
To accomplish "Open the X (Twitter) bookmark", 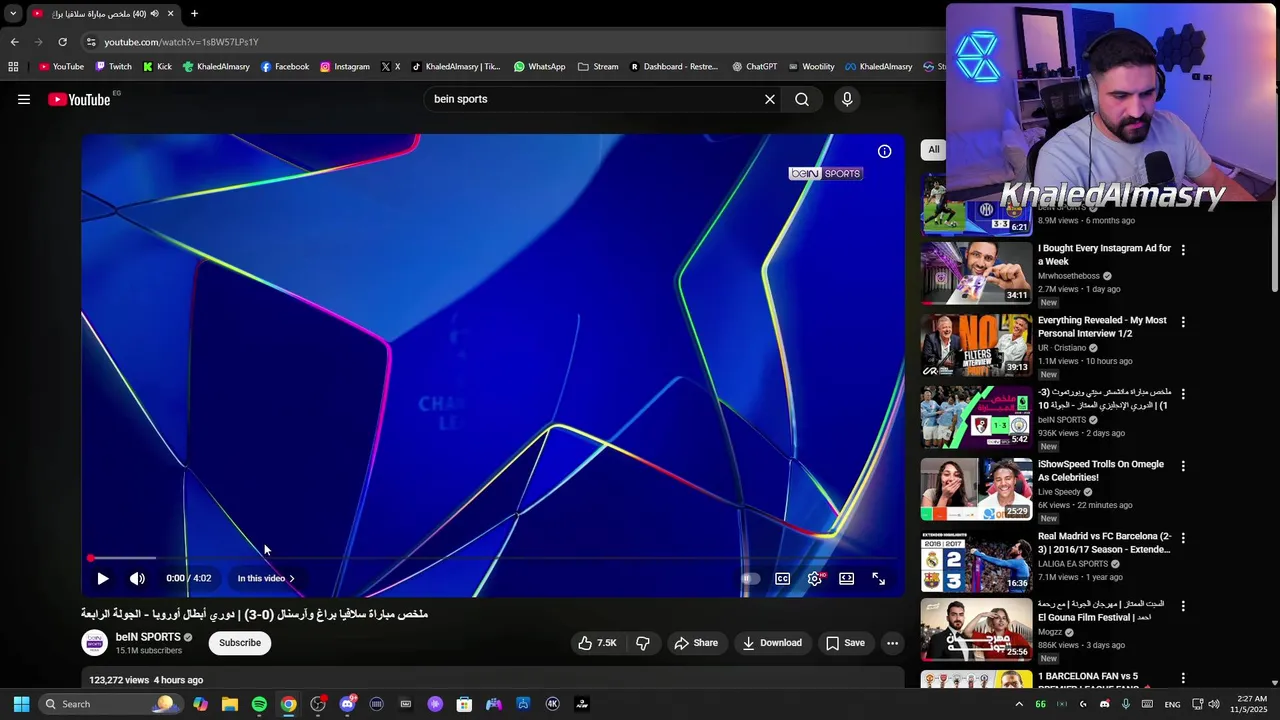I will [x=390, y=67].
